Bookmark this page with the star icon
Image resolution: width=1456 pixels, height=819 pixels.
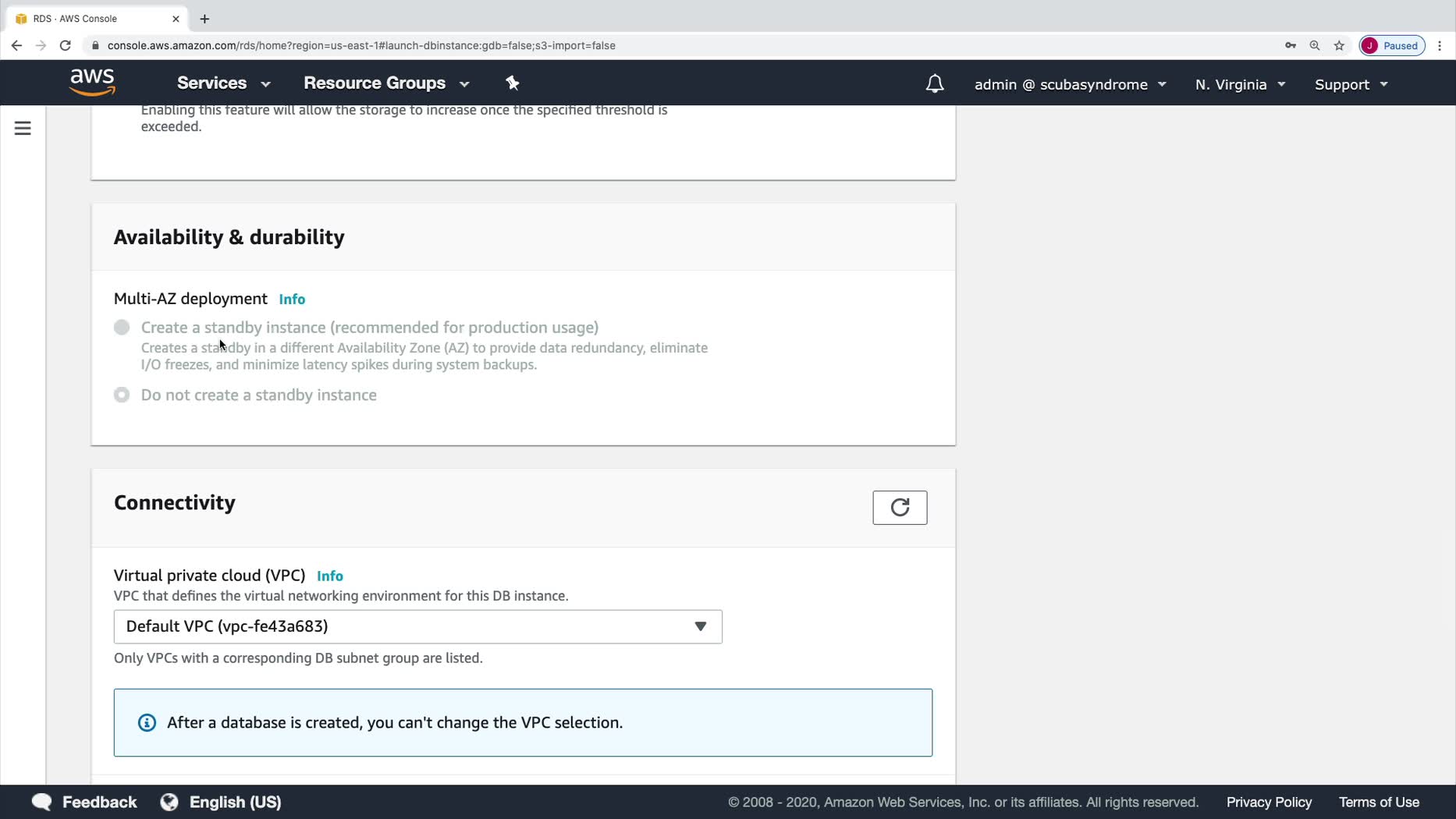(x=1339, y=45)
